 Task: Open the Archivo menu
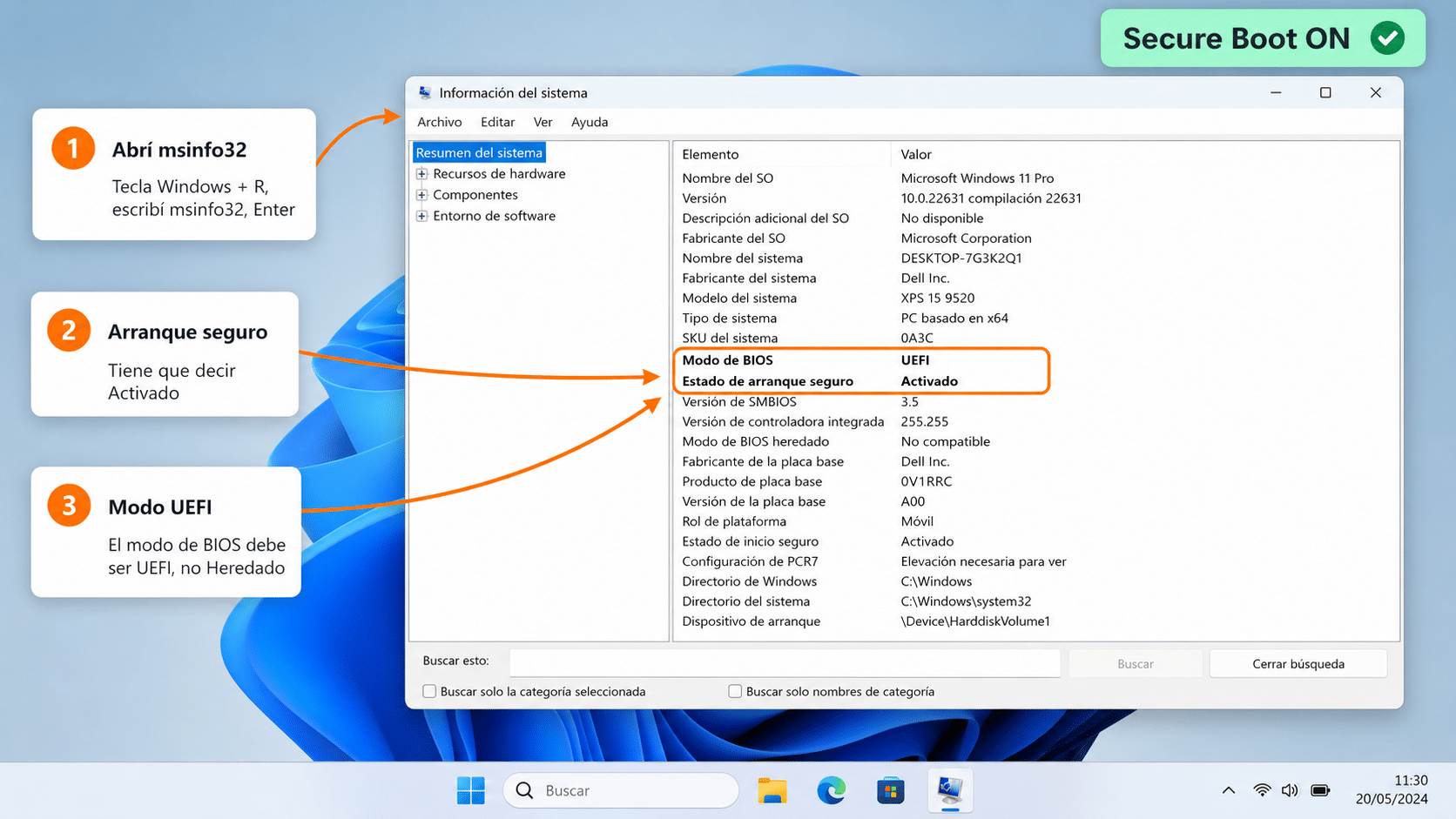pyautogui.click(x=440, y=122)
